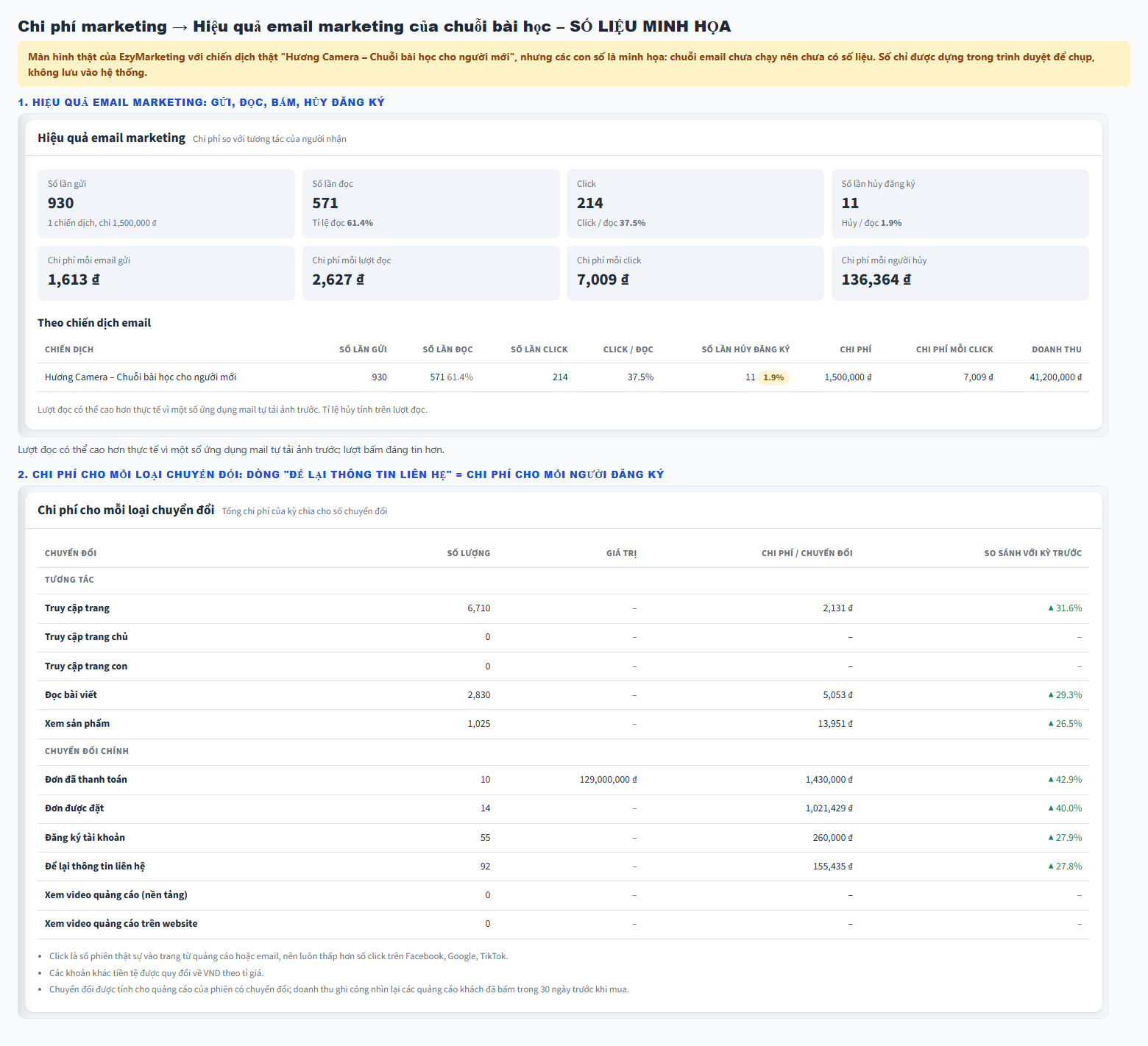Select the "Số lần đọc" card value 571
Screen dimensions: 1148x1046
[325, 203]
